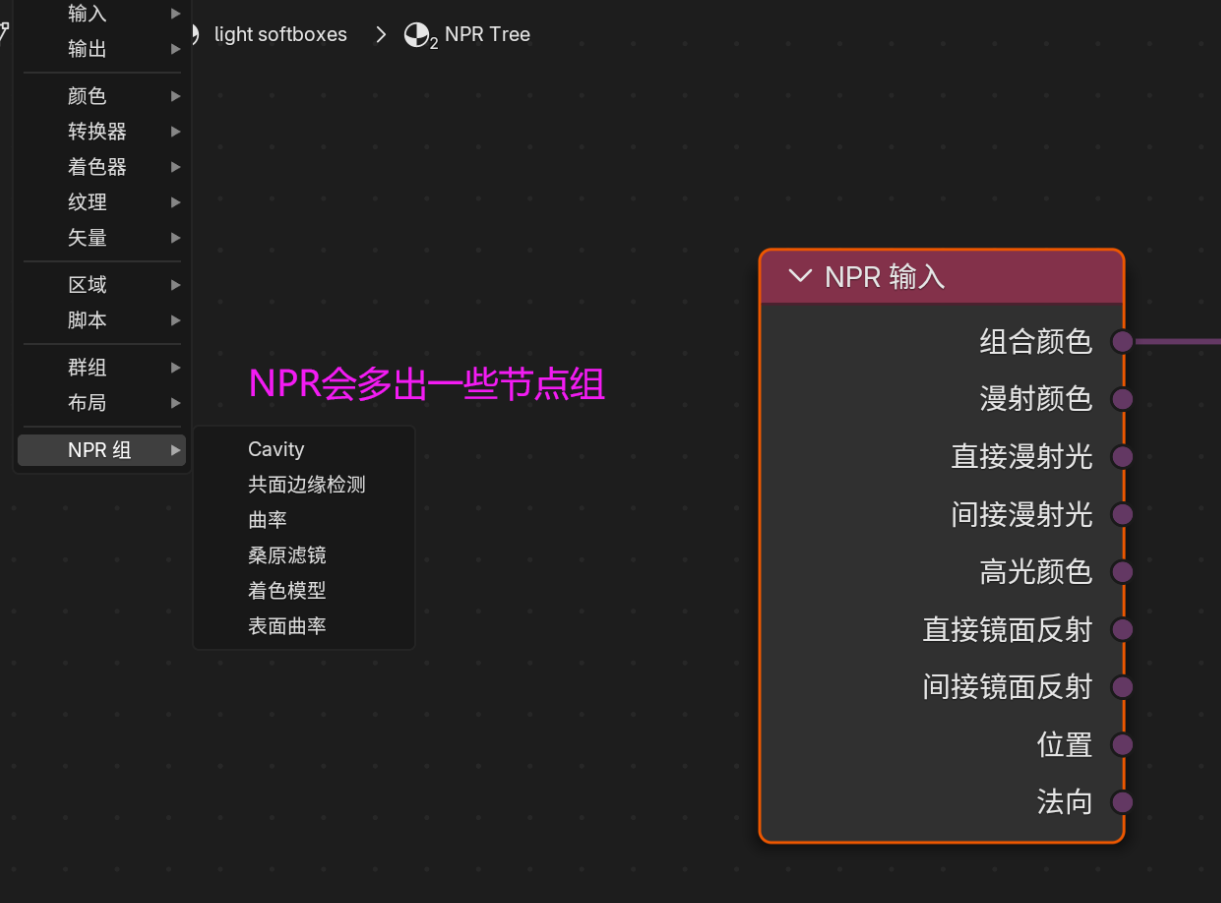Click the 直接镜面反射 output socket
The height and width of the screenshot is (903, 1221).
(1122, 629)
